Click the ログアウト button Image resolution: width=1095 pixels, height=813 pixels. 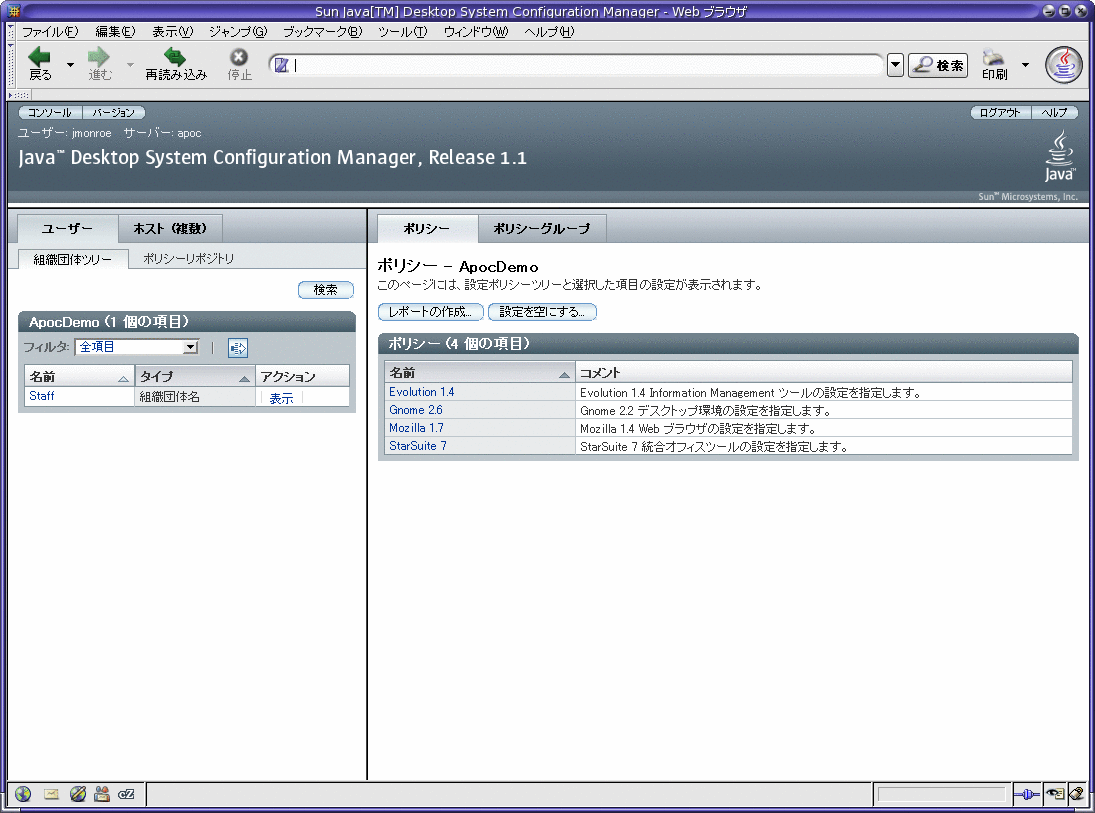1000,112
